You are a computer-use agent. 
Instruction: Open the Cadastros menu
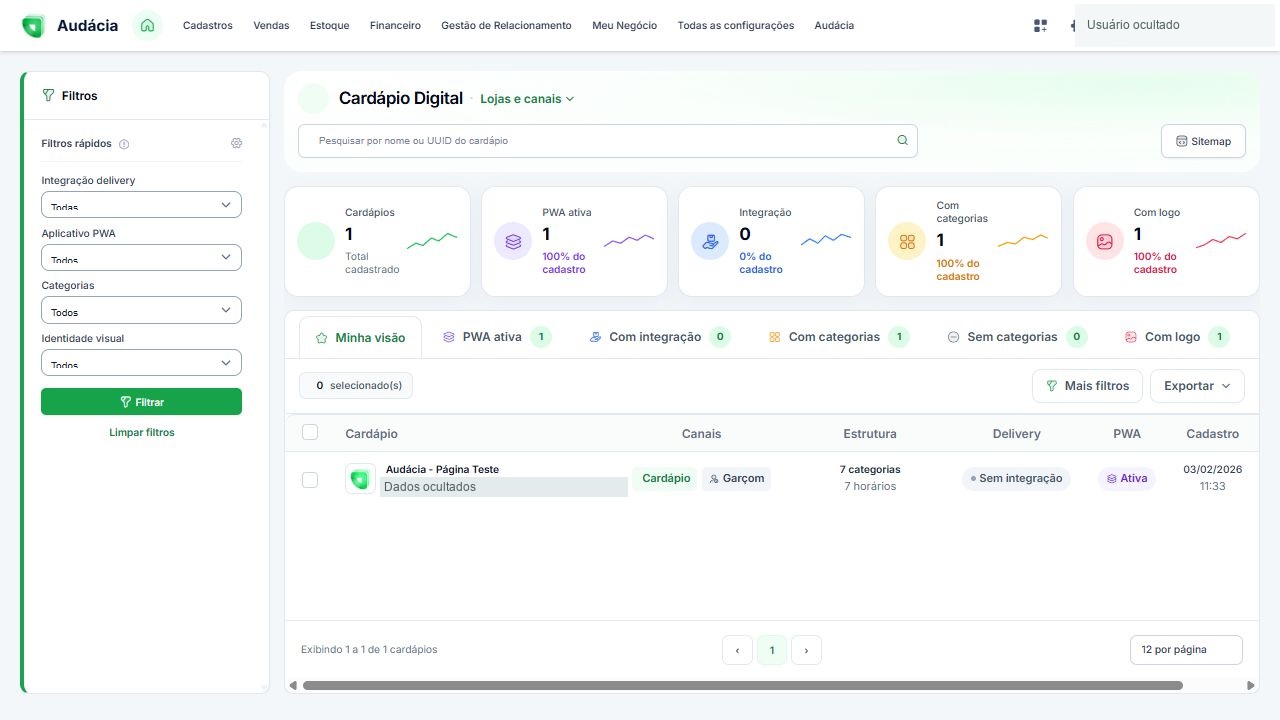pyautogui.click(x=208, y=26)
